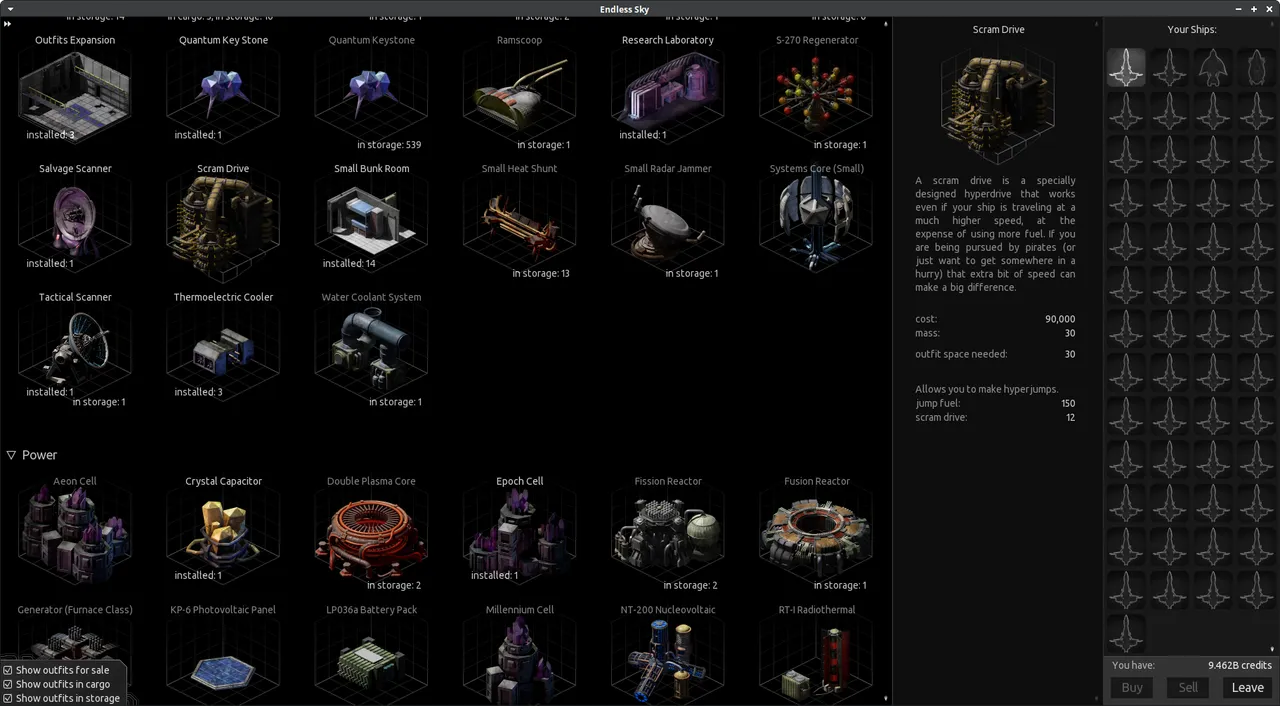The height and width of the screenshot is (706, 1280).
Task: Pick the Double Plasma Core outfit
Action: click(371, 534)
